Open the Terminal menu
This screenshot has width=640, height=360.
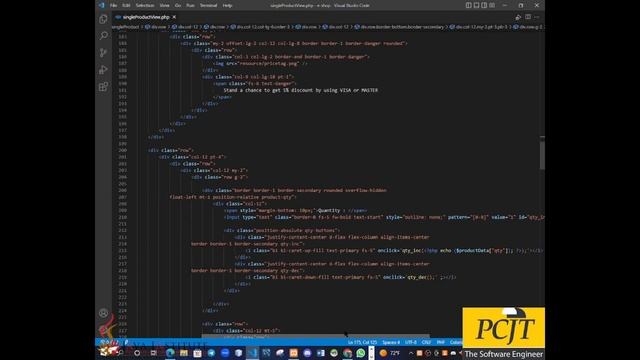209,6
